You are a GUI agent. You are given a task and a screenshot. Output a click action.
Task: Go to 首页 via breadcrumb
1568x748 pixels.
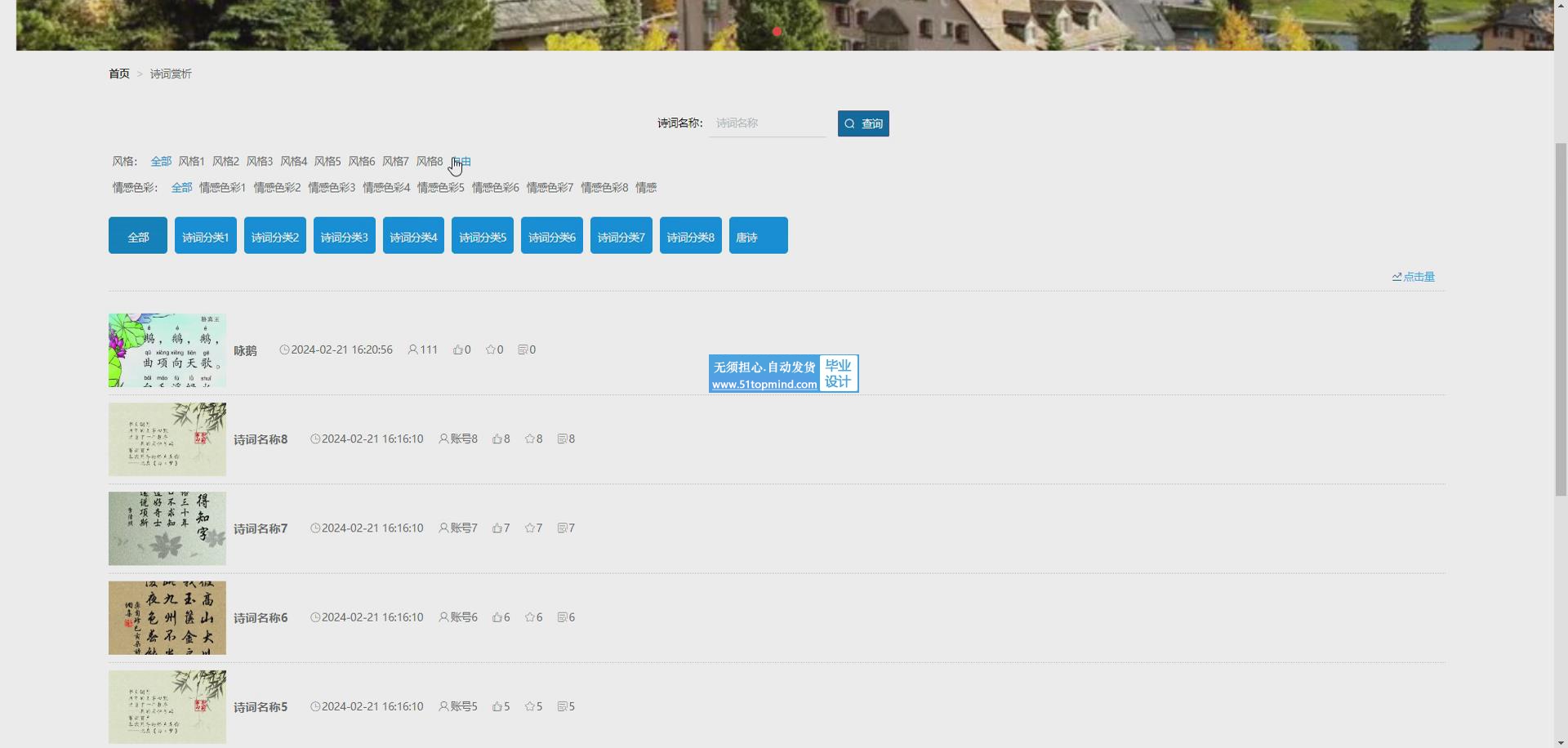[x=119, y=74]
